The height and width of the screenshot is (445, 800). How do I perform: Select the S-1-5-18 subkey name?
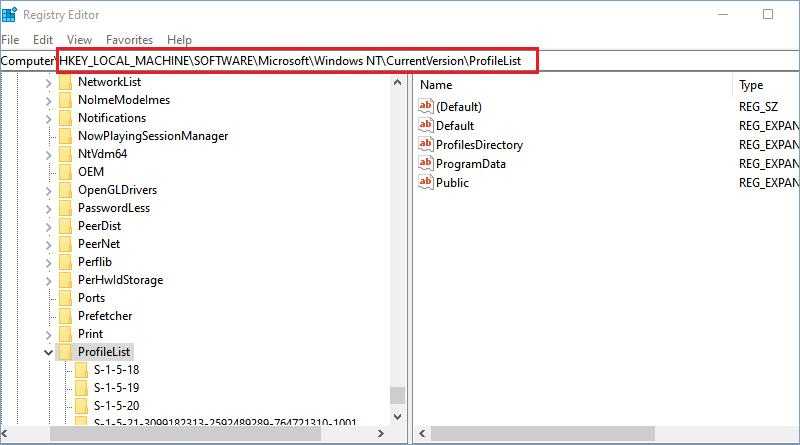tap(116, 370)
